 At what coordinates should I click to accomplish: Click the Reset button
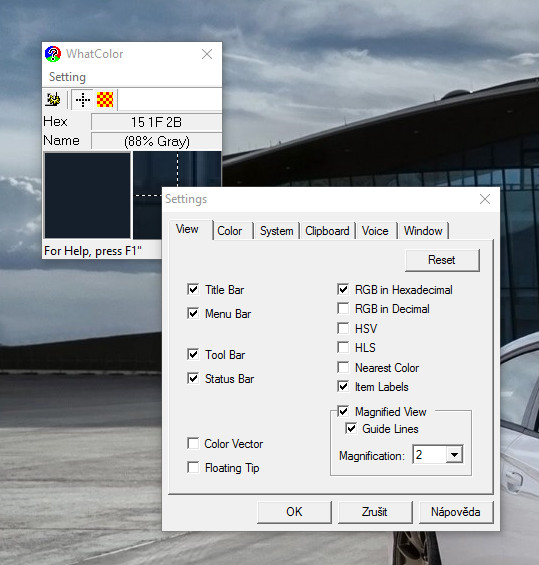point(442,260)
